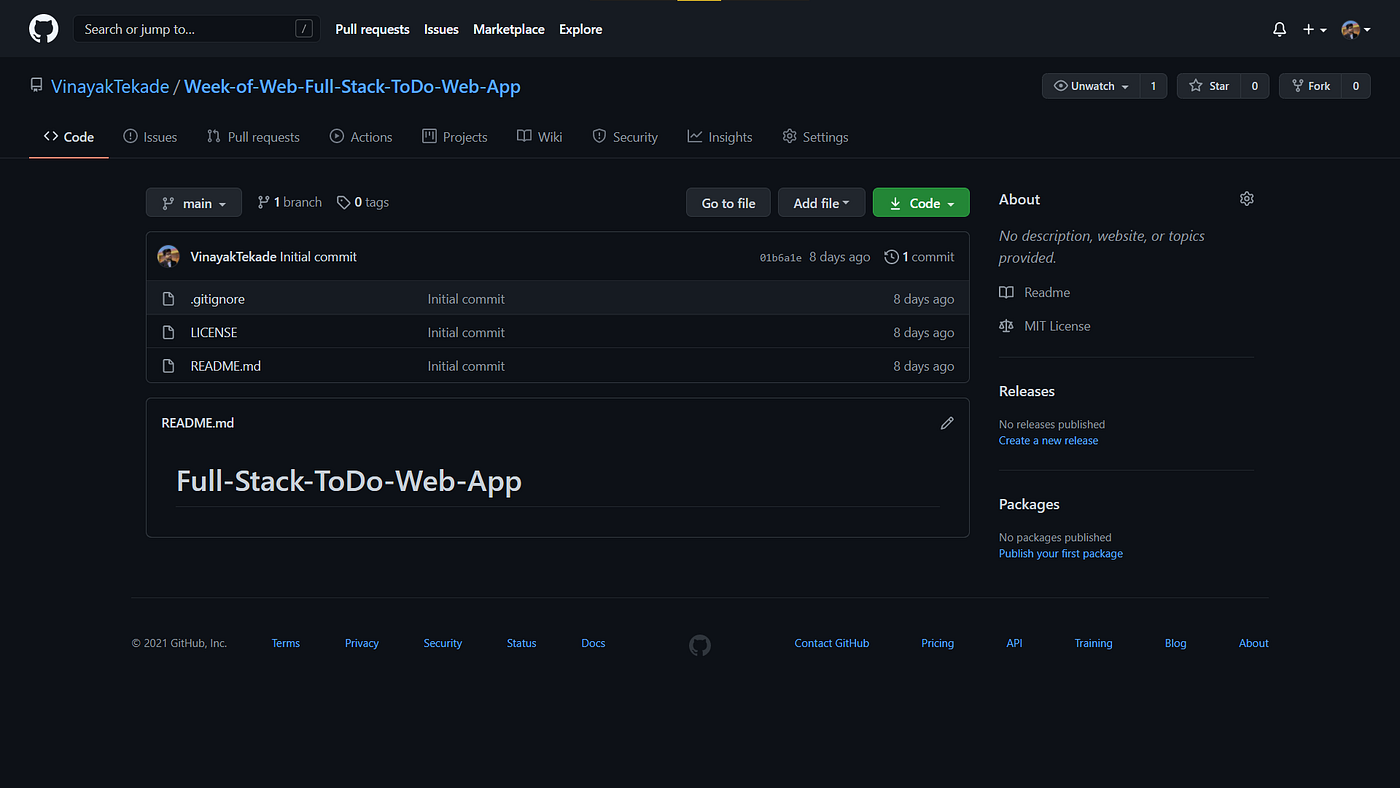Click the GitHub home logo icon

click(x=43, y=28)
